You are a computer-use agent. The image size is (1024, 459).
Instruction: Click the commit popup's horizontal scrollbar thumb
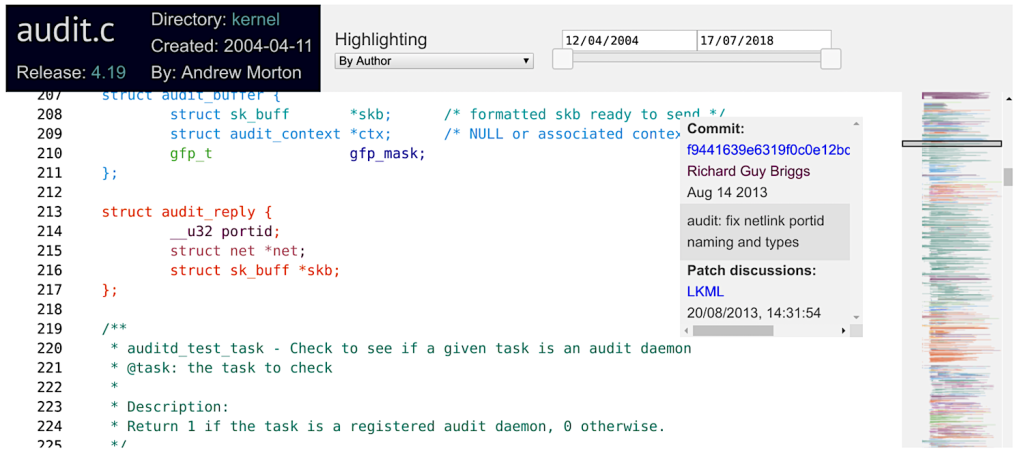733,330
